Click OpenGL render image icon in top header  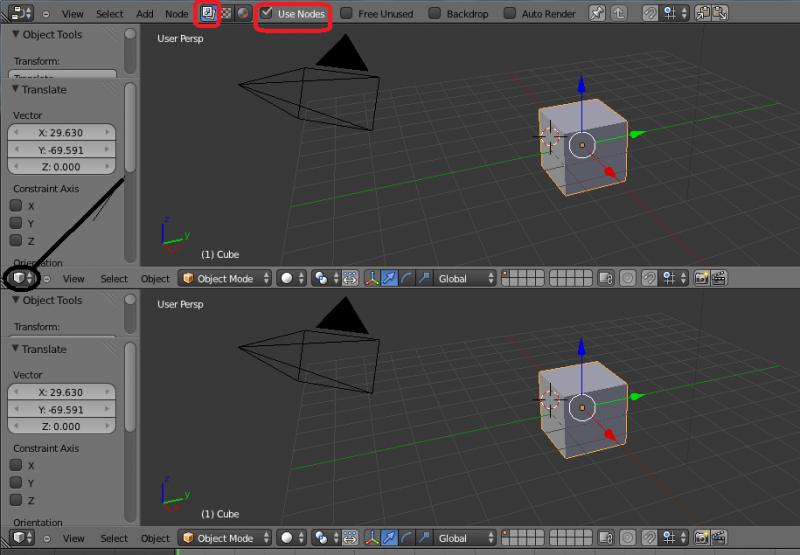[x=702, y=279]
